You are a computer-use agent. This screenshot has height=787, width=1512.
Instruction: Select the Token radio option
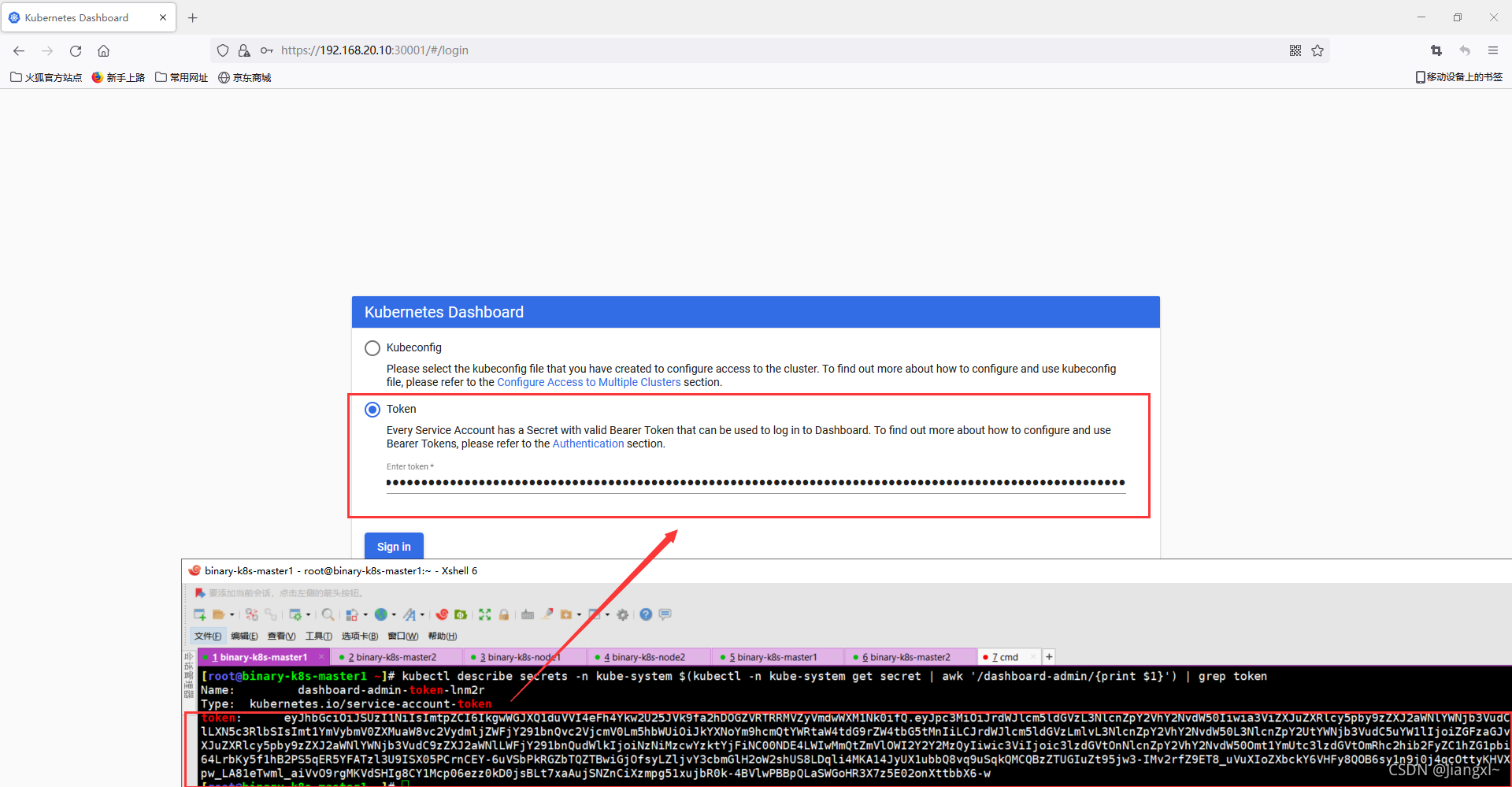(x=372, y=410)
